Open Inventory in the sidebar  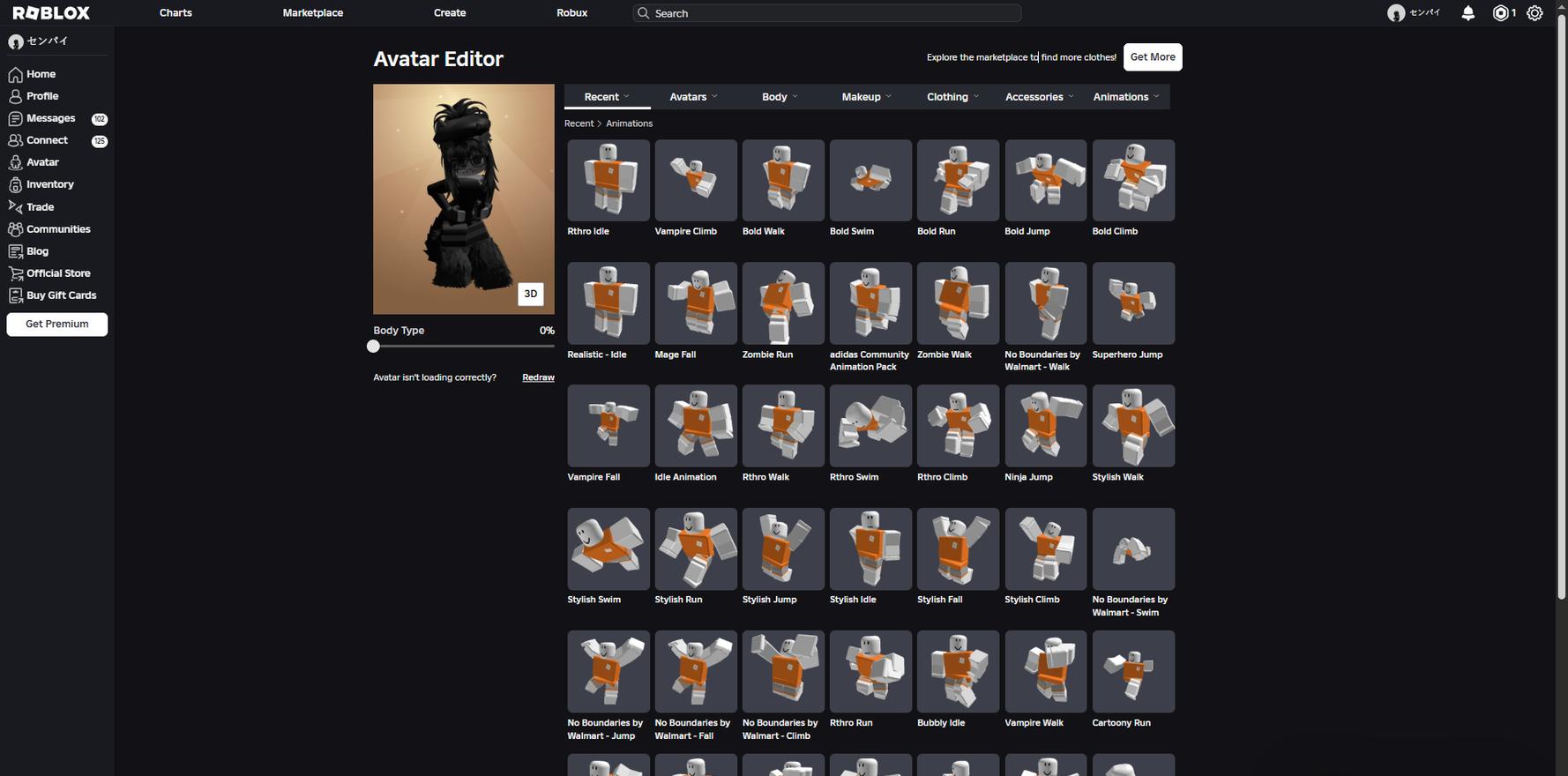49,184
